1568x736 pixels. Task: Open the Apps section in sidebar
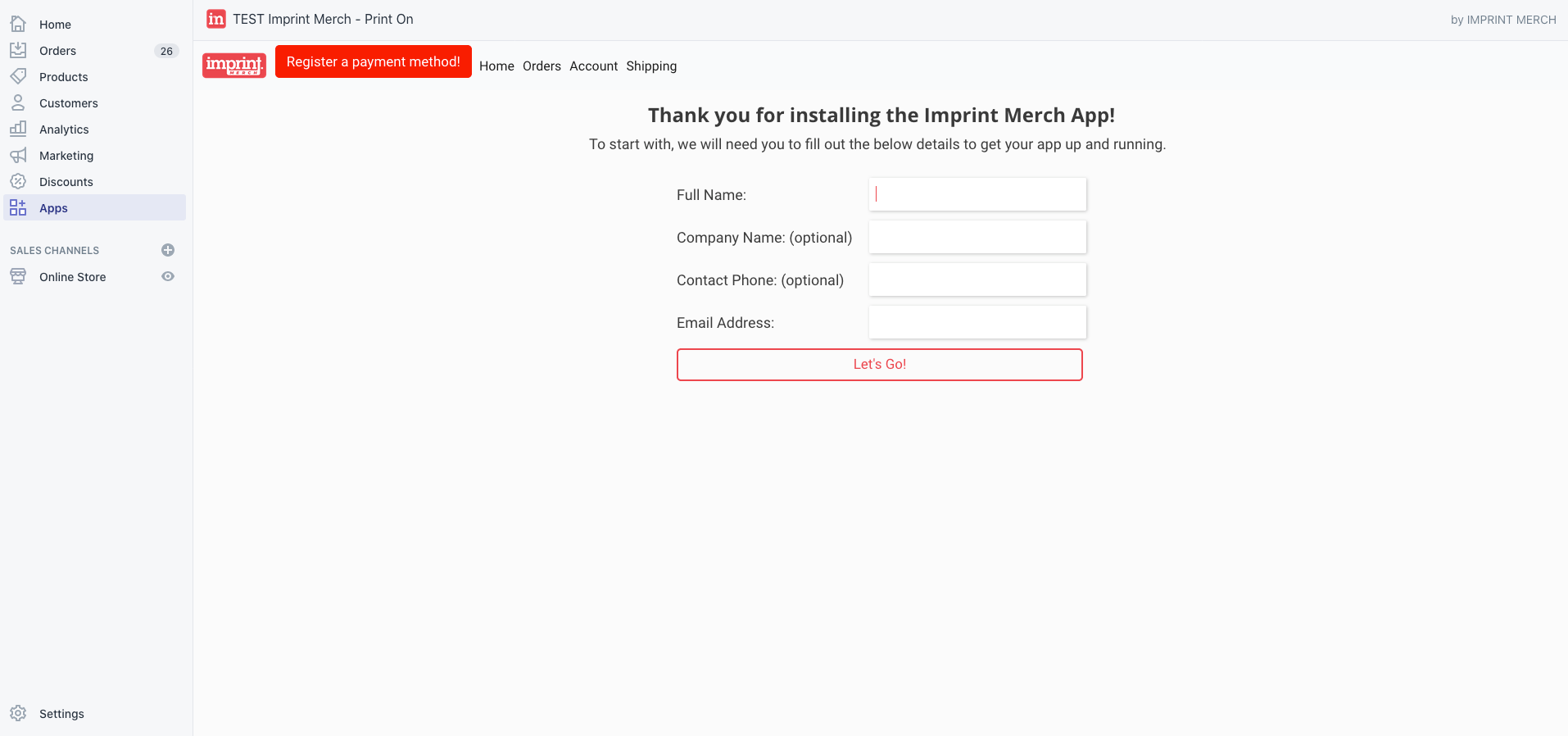53,208
